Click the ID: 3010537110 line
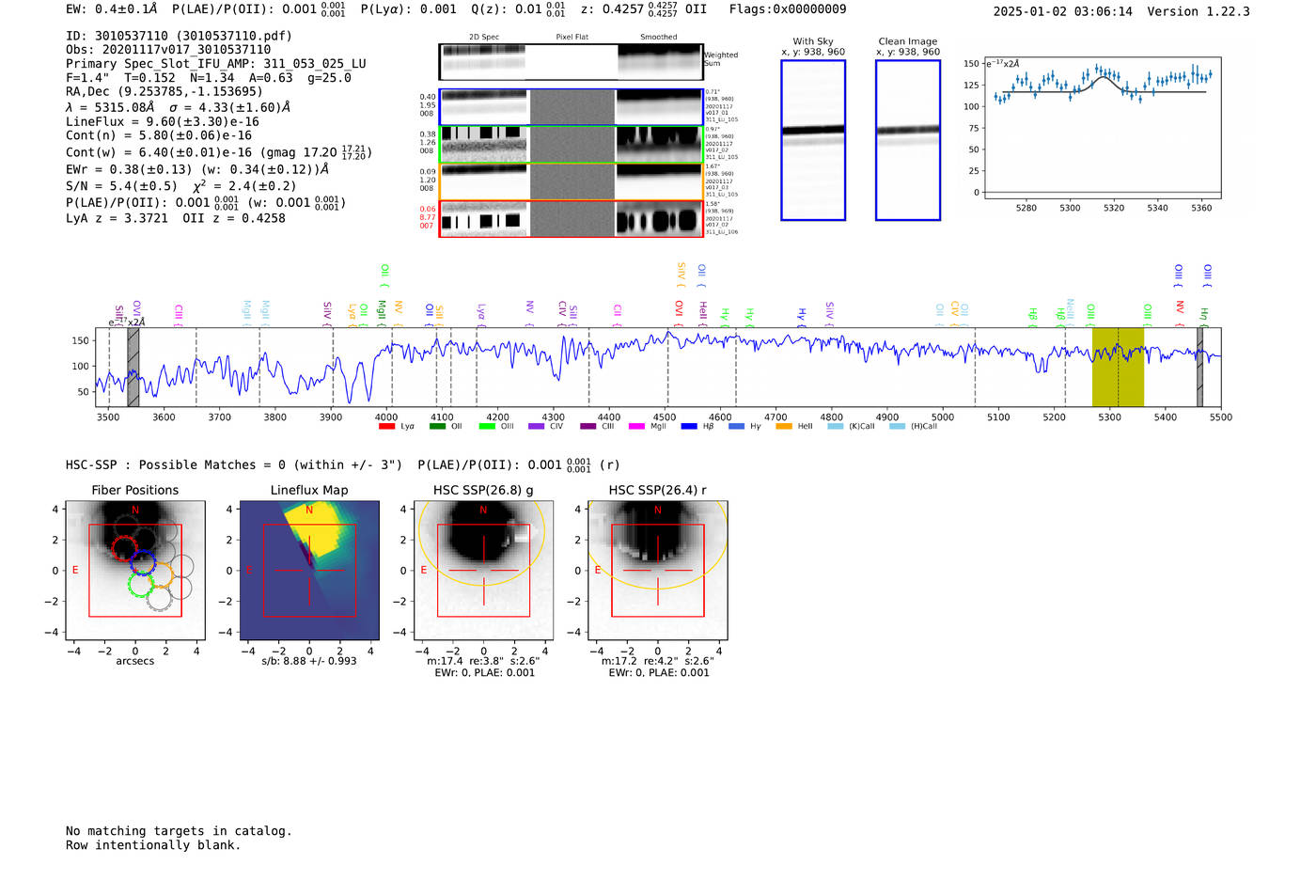The image size is (1316, 896). (x=179, y=36)
